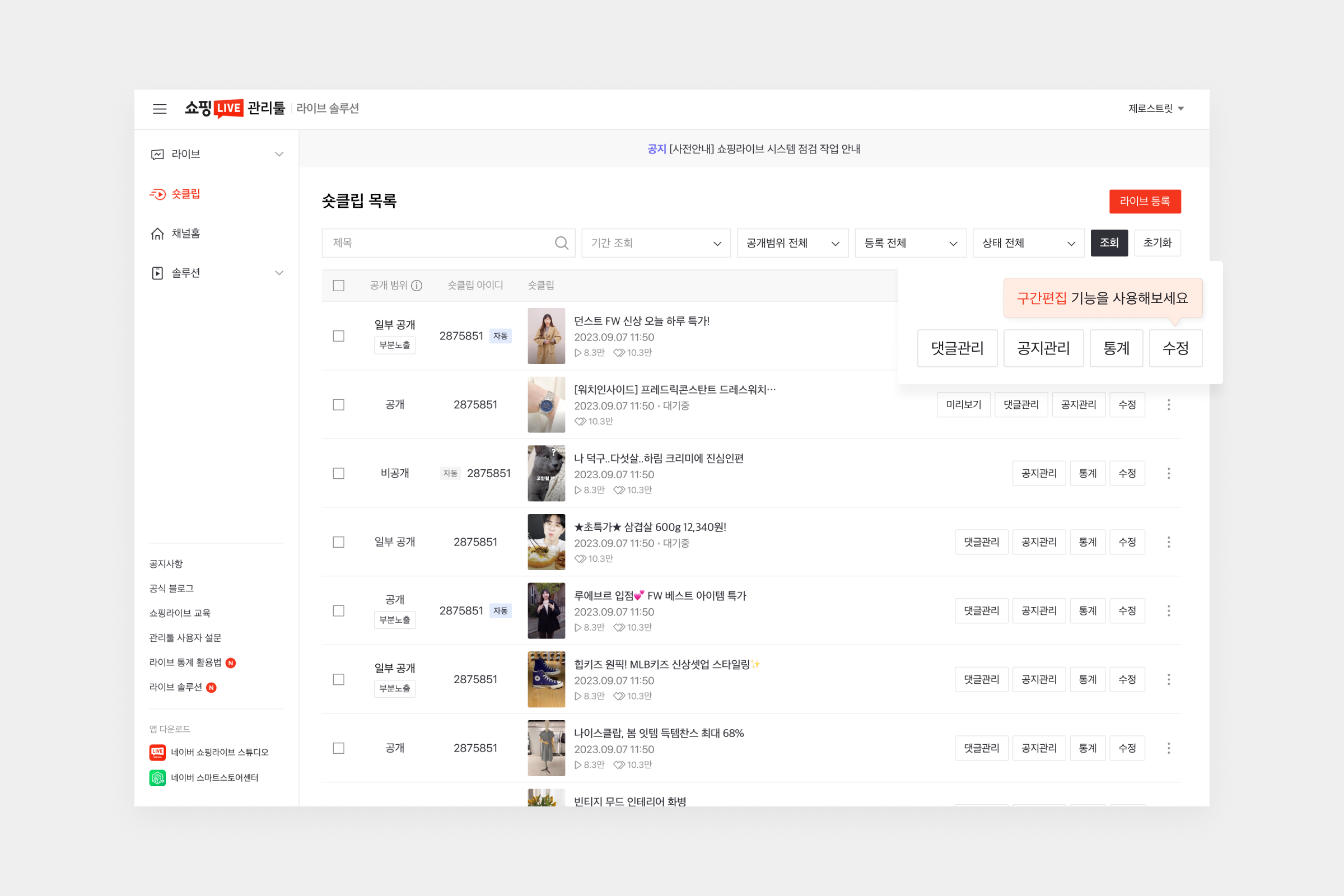Open the 쇼핑라이브 시스템 점검 notice link
The width and height of the screenshot is (1344, 896).
pos(763,149)
